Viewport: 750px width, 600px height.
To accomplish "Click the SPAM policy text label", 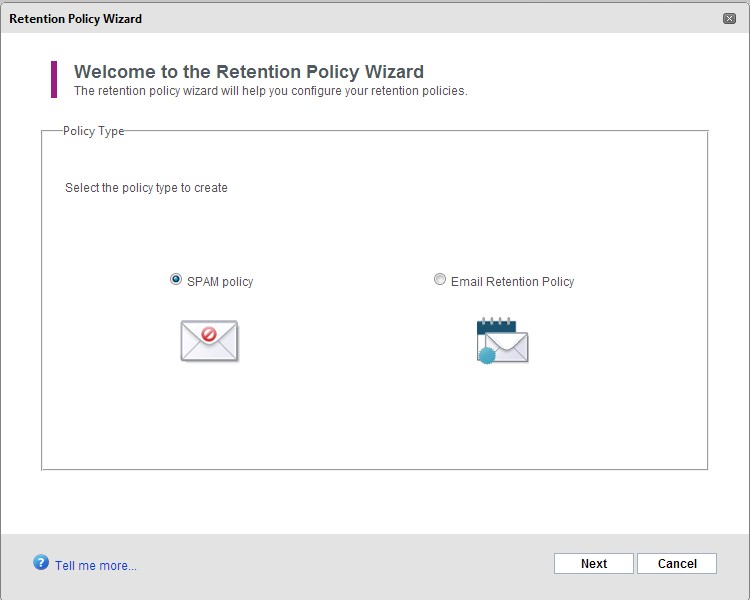I will coord(220,282).
